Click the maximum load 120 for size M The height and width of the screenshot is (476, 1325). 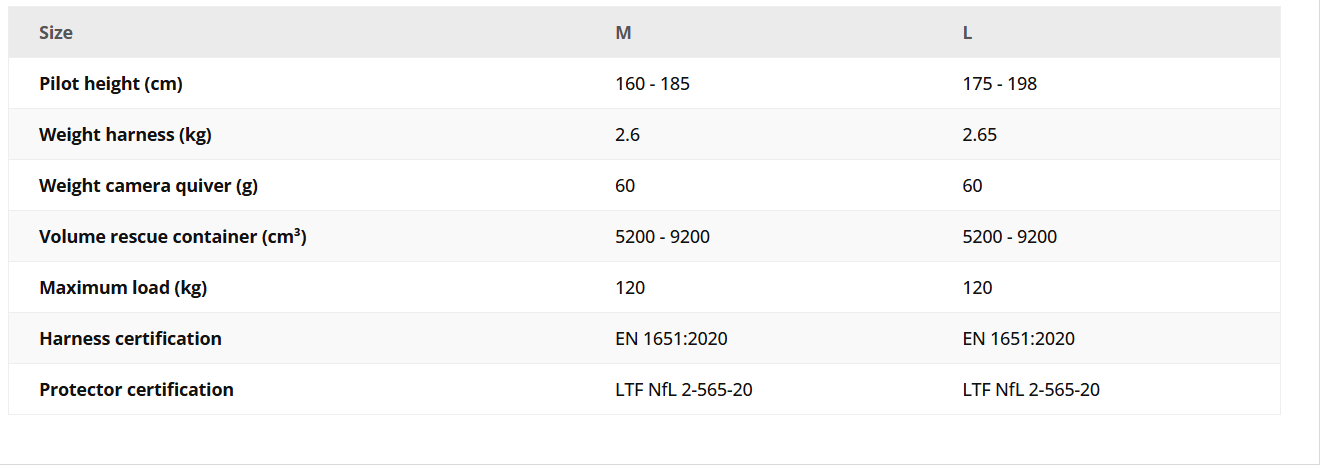click(630, 288)
